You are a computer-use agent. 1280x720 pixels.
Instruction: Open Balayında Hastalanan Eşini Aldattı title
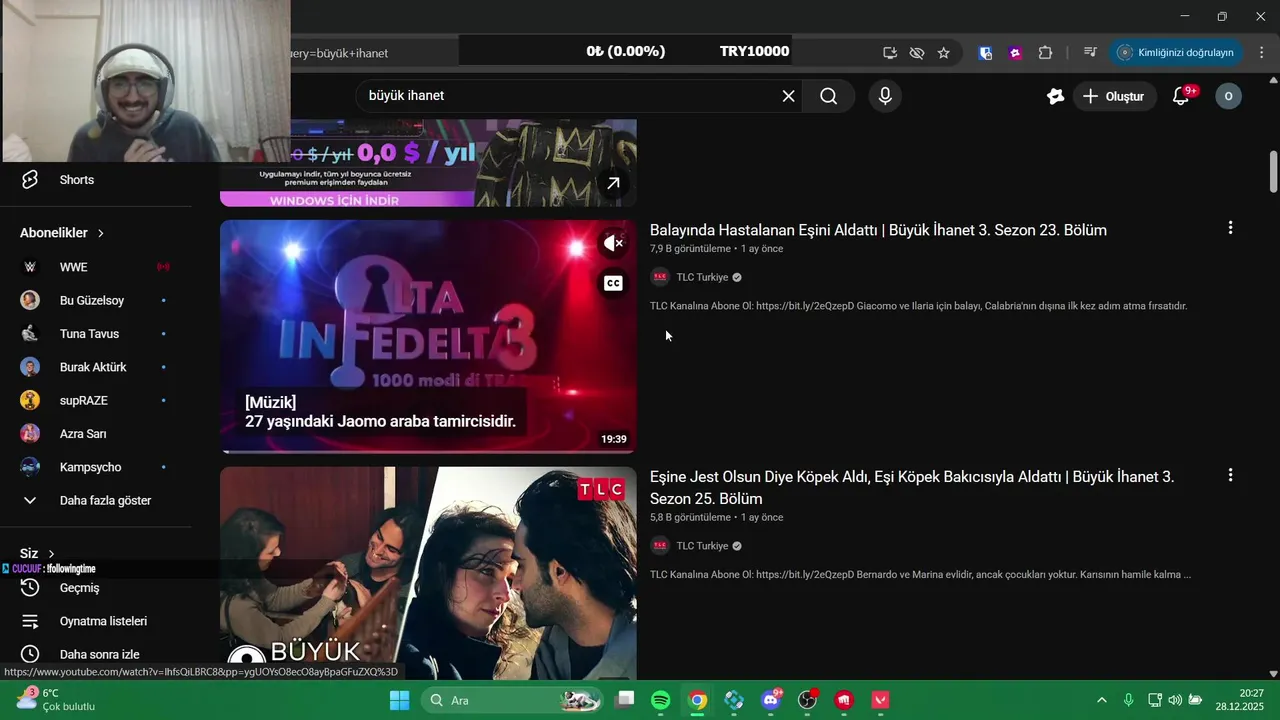pyautogui.click(x=878, y=230)
